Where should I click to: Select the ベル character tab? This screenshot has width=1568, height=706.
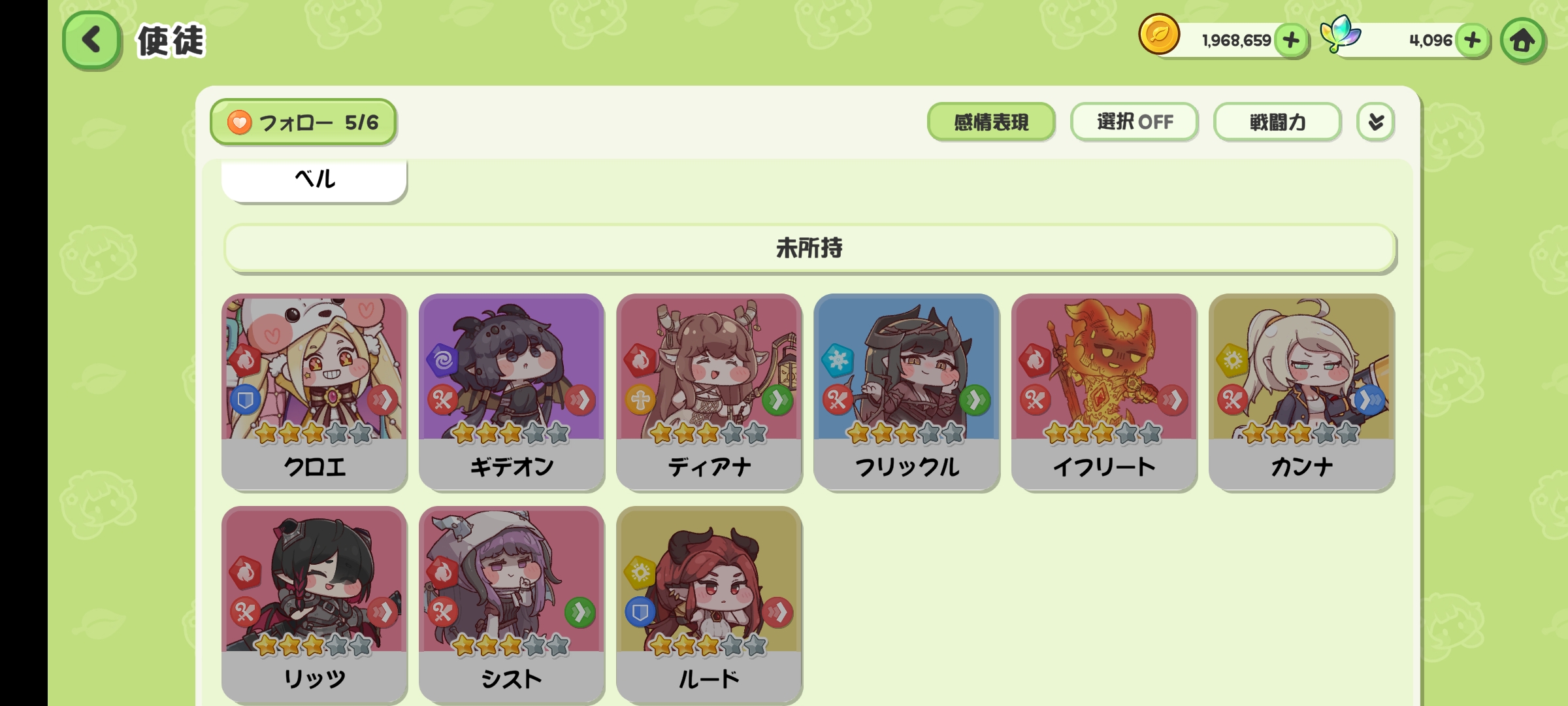pyautogui.click(x=314, y=179)
